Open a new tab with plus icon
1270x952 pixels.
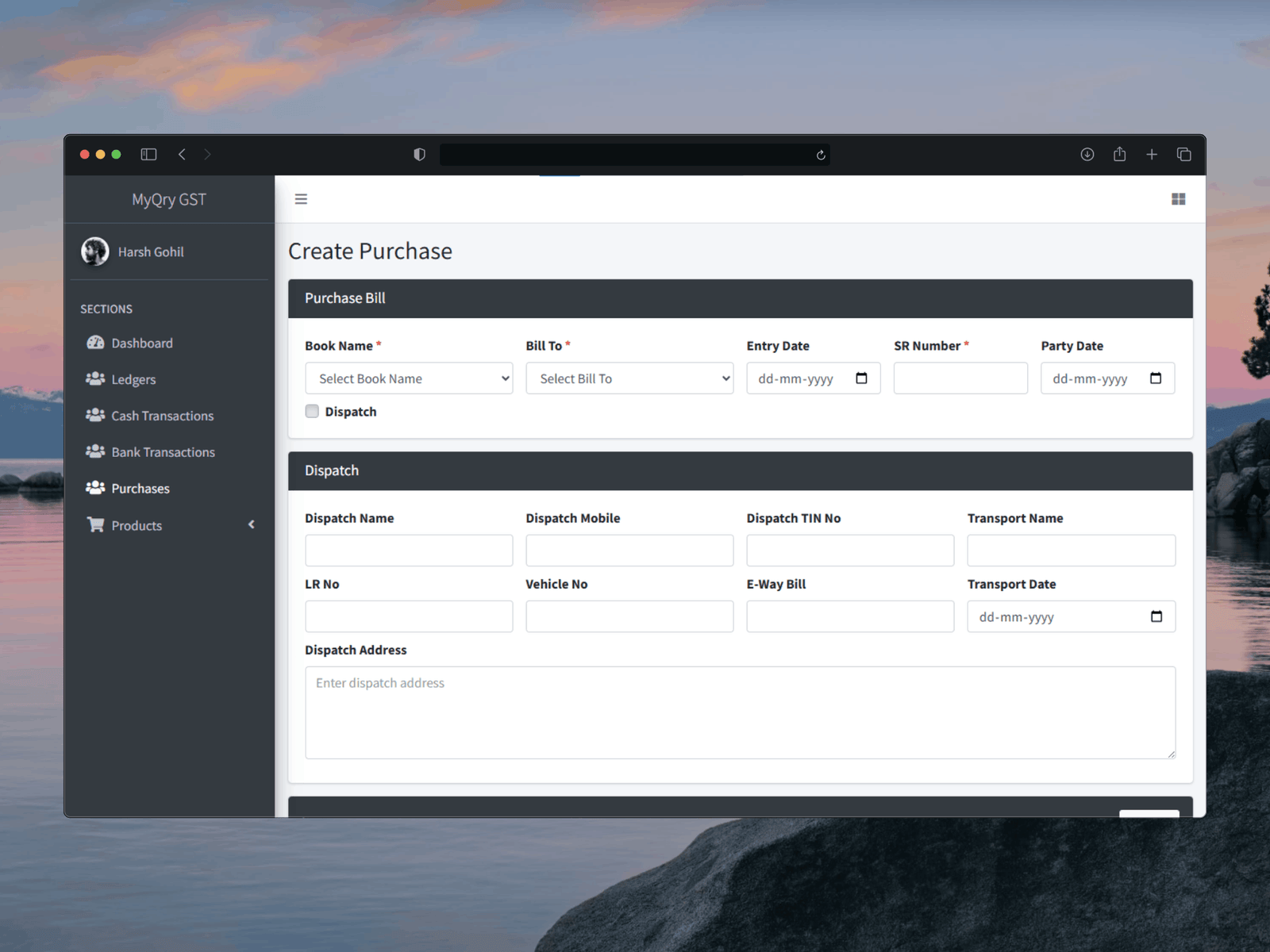tap(1152, 155)
